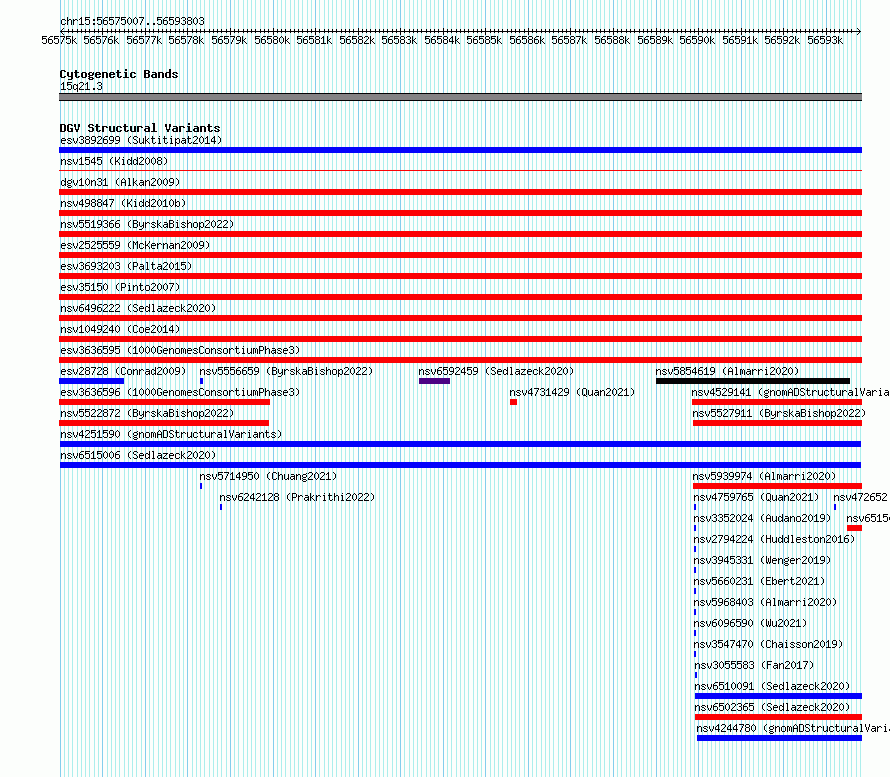The image size is (890, 777).
Task: Select nsv5939974 (Almarri2020) label
Action: (x=764, y=476)
